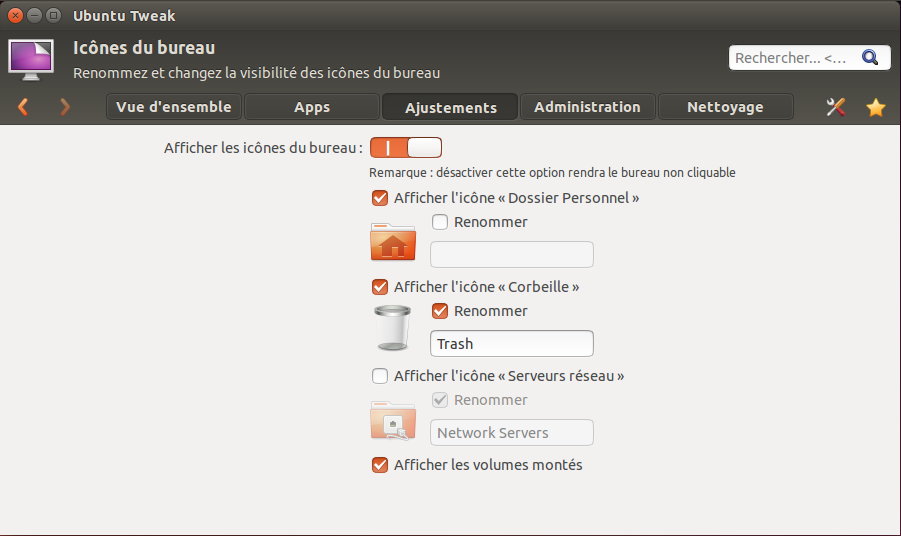
Task: Click the greyed Renommer checkbox for Serveurs réseau
Action: (x=440, y=400)
